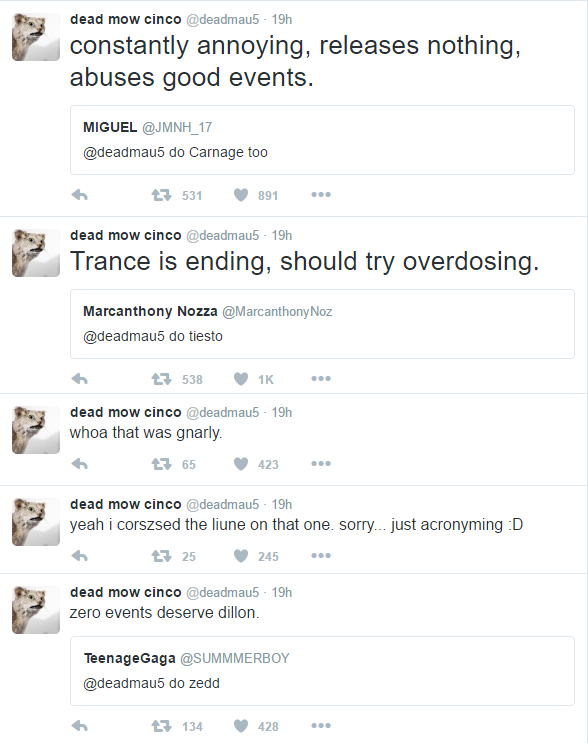Open the @JMNH_17 profile link
The width and height of the screenshot is (588, 750).
point(177,127)
